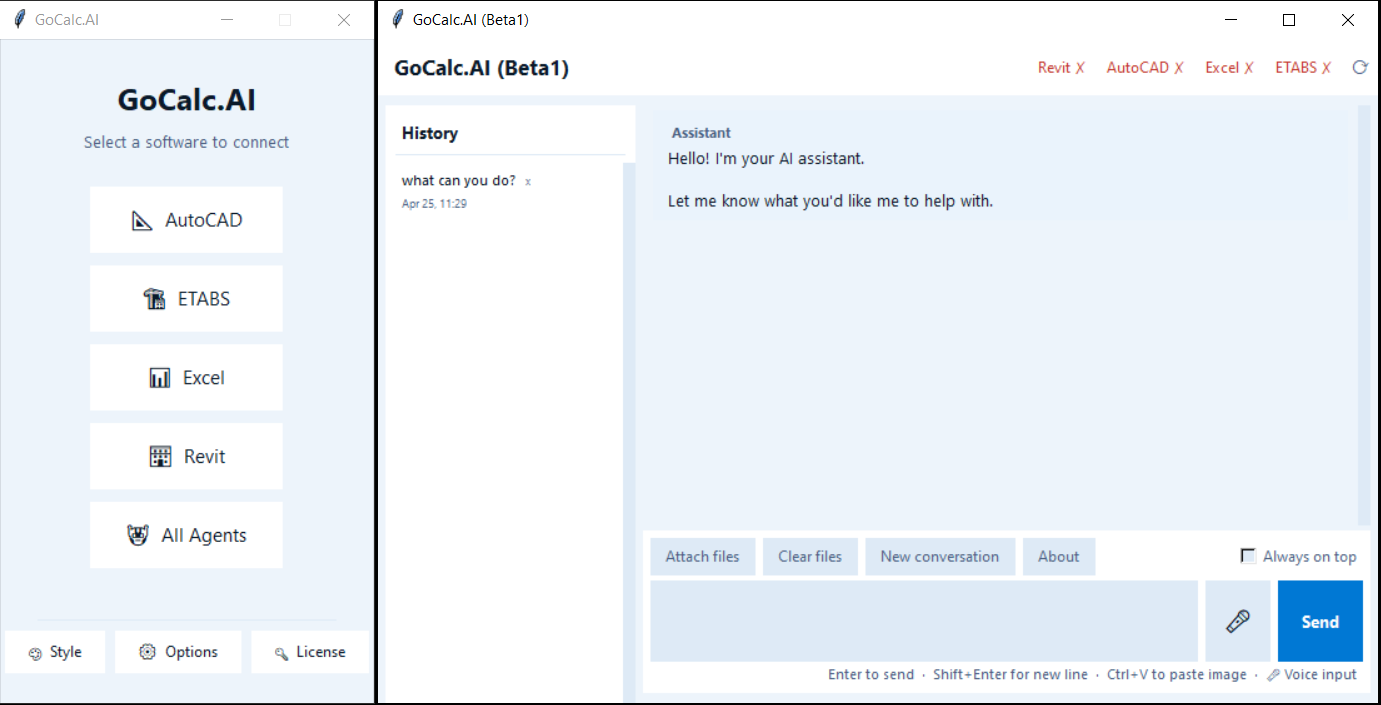This screenshot has height=705, width=1381.
Task: Send the message with the Send button
Action: point(1320,621)
